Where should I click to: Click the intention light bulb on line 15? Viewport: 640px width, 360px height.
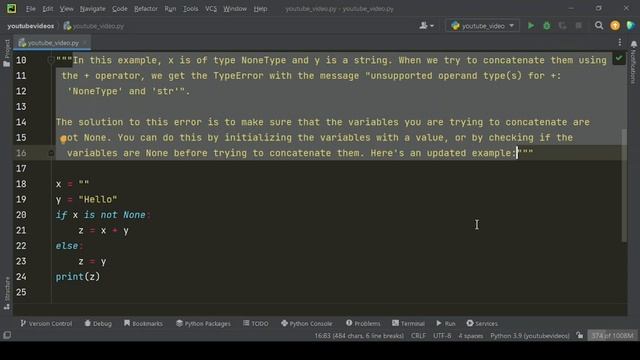[x=63, y=139]
